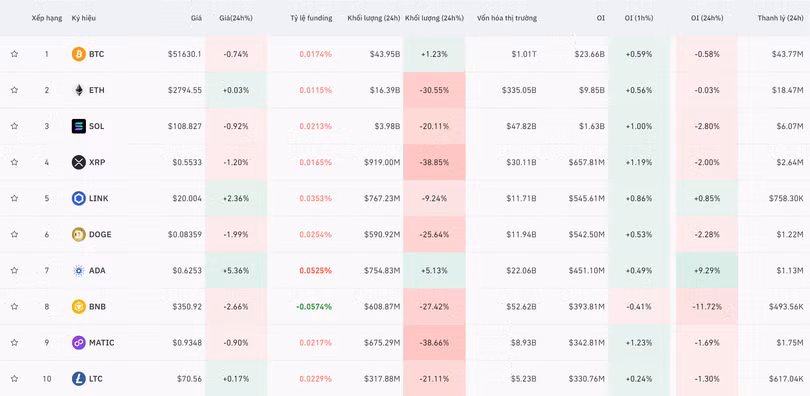Open the BTC symbol link

tap(97, 54)
